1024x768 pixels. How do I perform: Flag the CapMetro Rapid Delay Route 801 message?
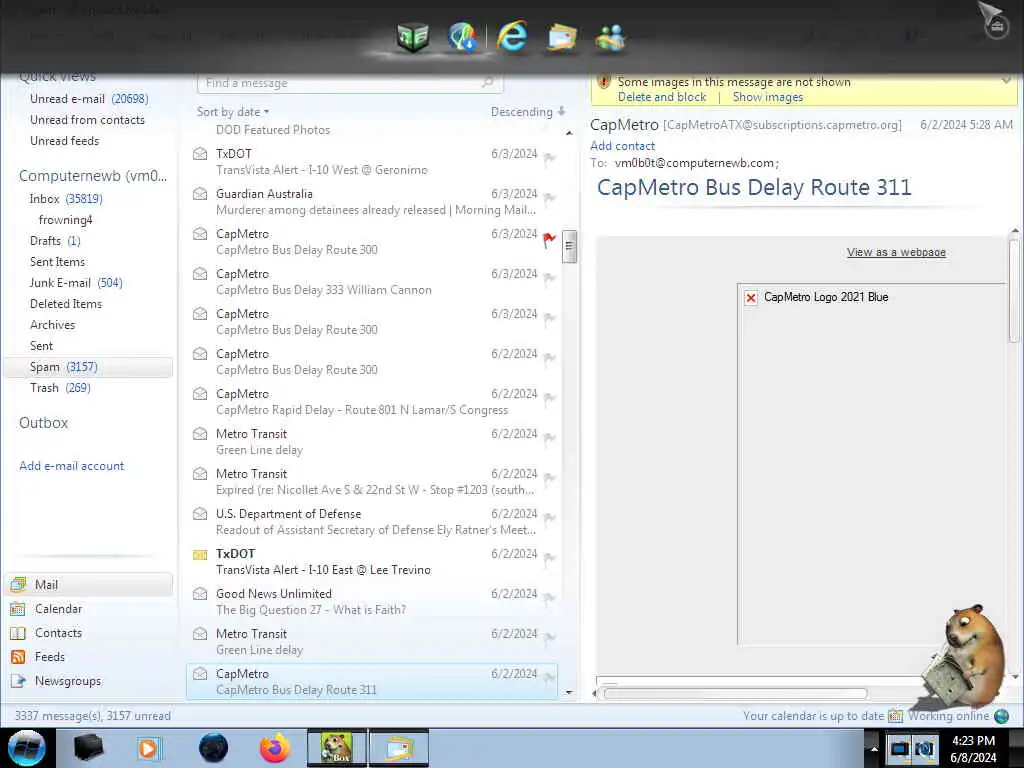550,398
